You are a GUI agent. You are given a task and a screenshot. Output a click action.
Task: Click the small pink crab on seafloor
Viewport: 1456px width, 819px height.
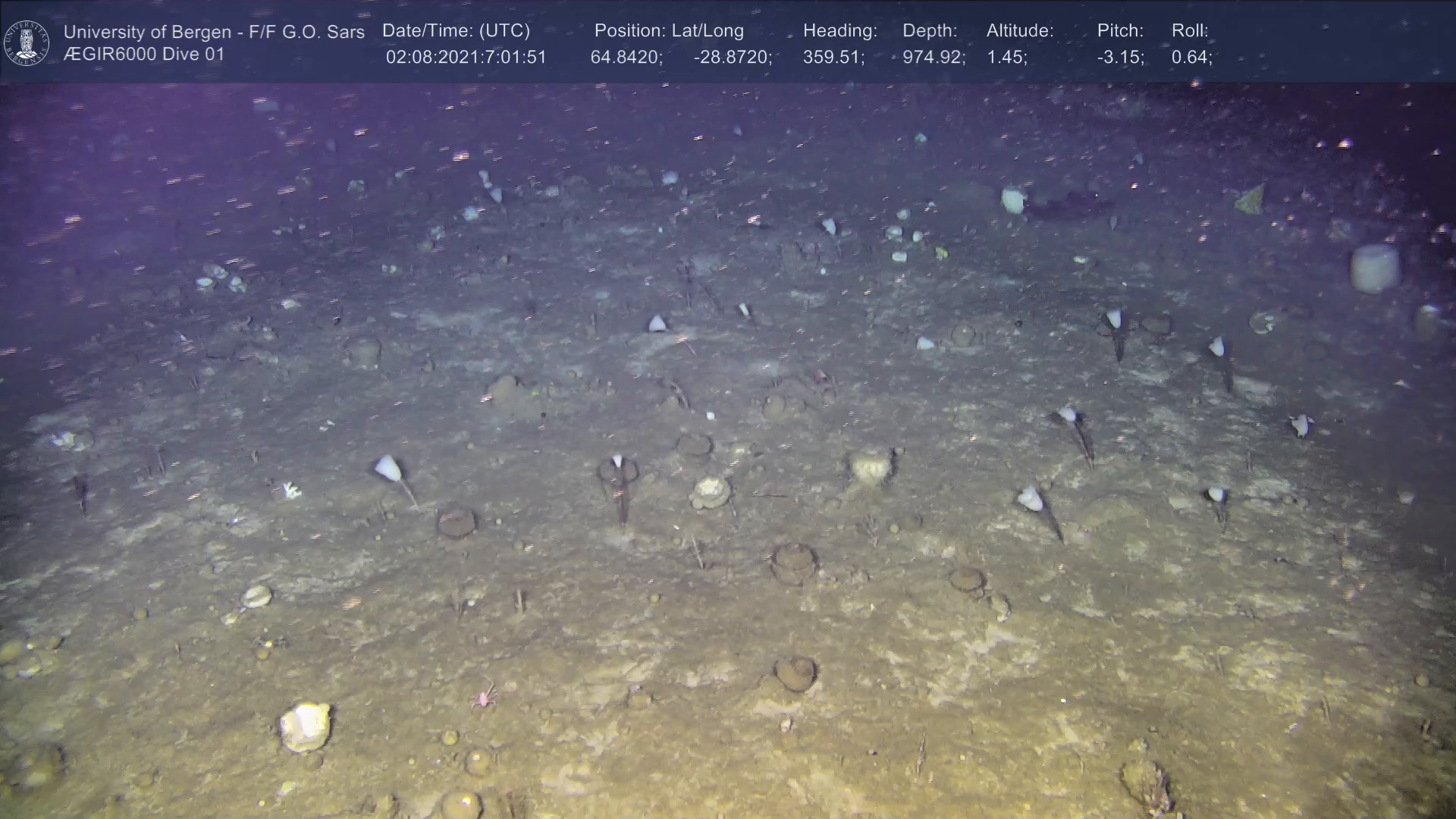484,696
